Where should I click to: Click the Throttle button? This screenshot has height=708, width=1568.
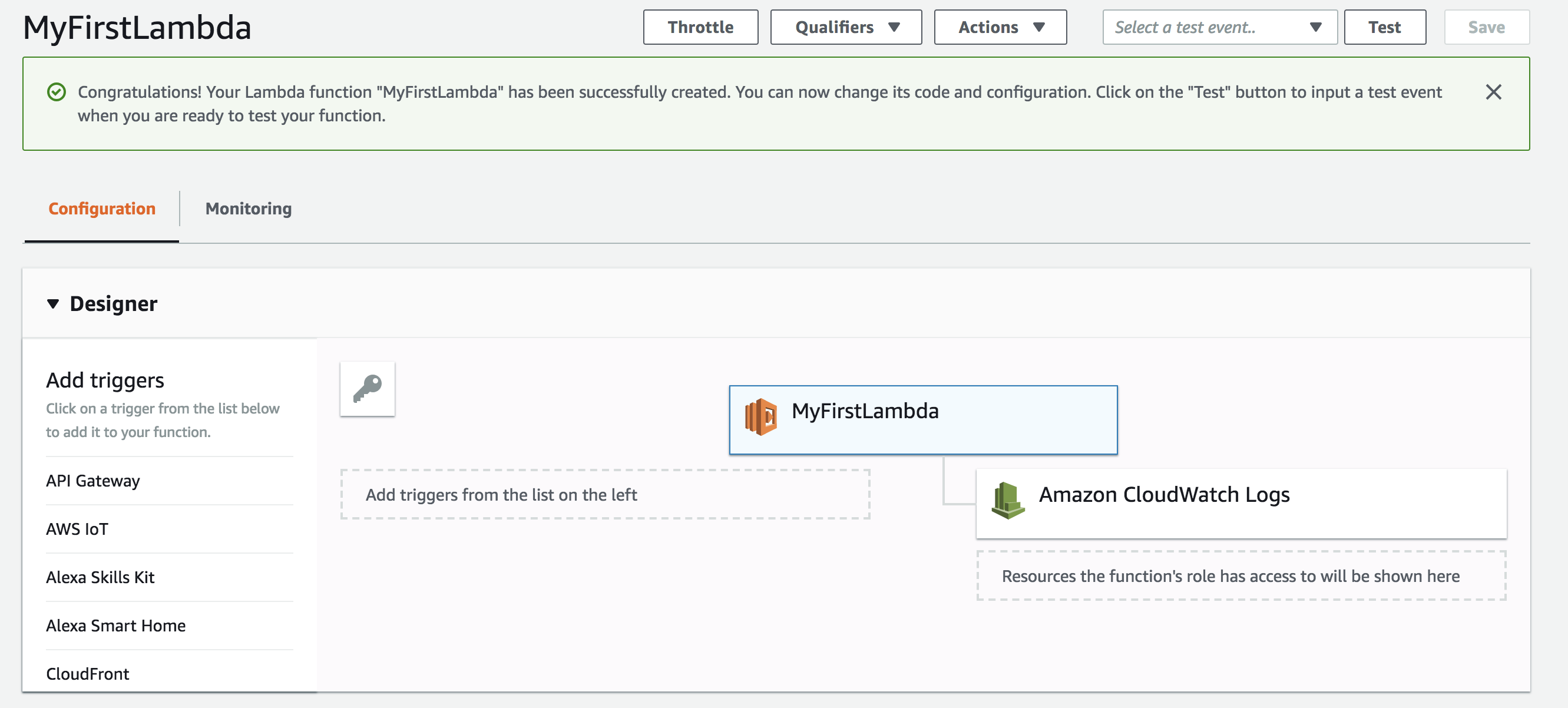click(x=701, y=26)
